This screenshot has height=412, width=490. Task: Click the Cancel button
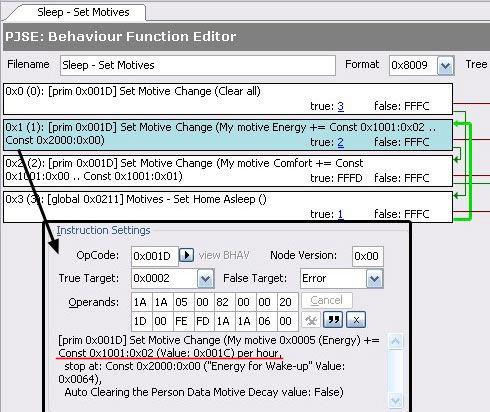pos(327,301)
